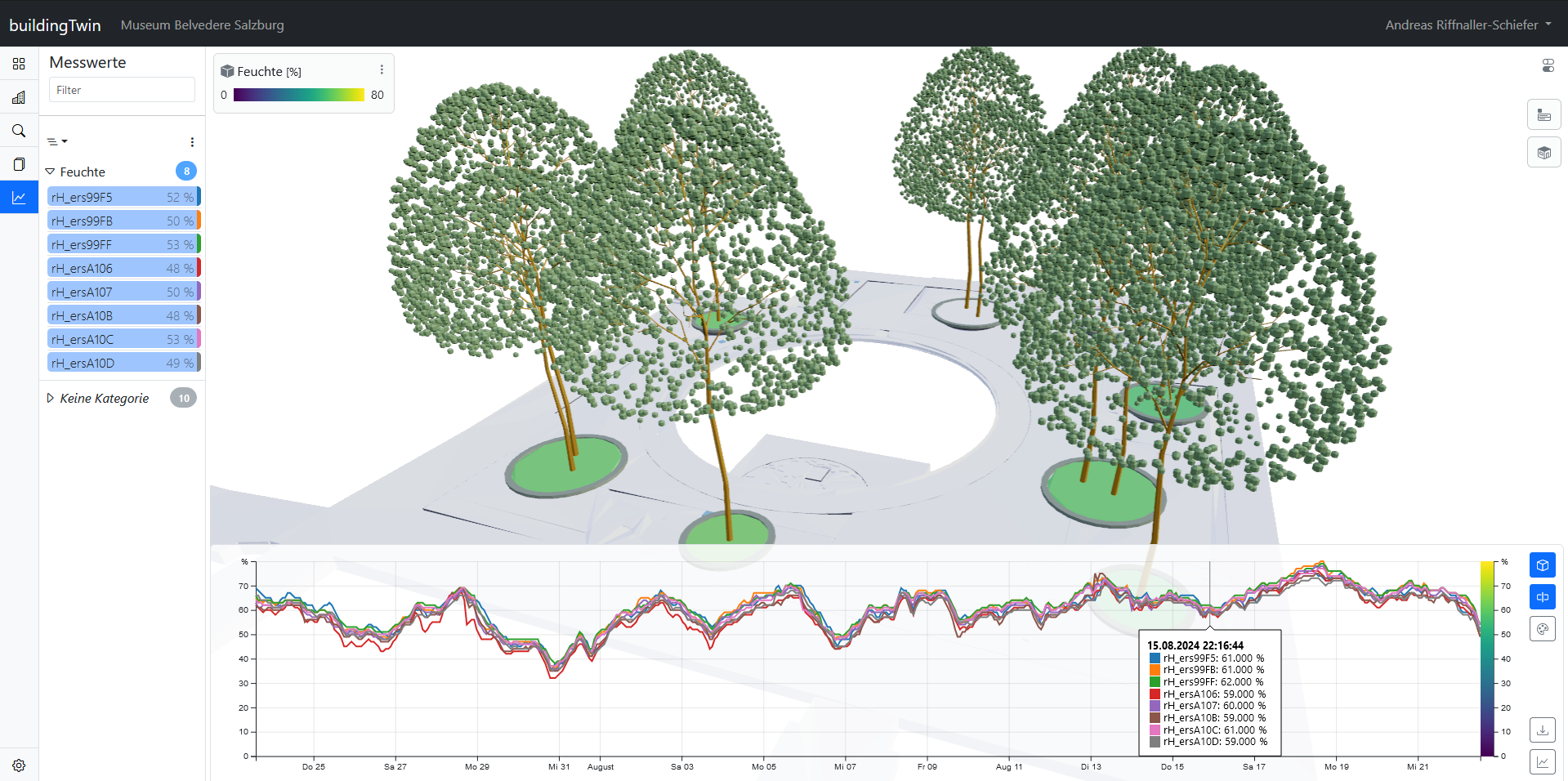Click the Museum Belvedere Salzburg project link
Viewport: 1568px width, 781px height.
click(202, 25)
